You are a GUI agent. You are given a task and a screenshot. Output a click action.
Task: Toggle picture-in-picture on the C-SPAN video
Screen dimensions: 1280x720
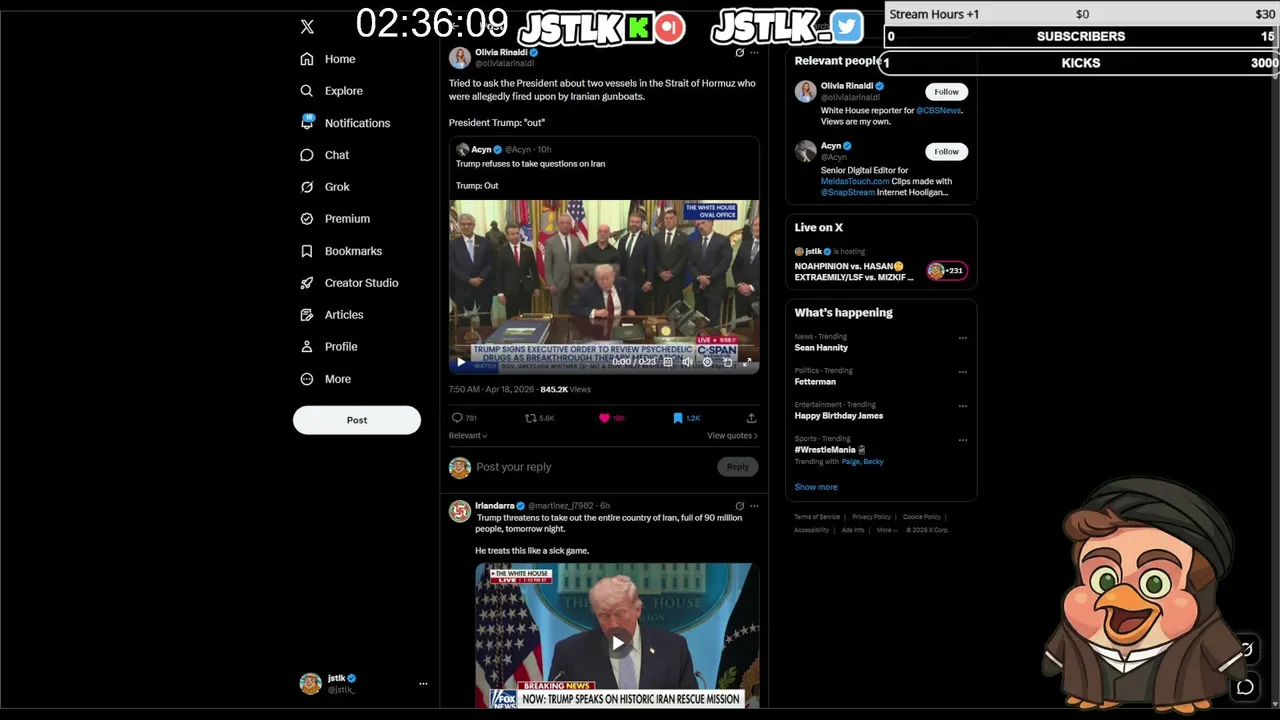727,362
